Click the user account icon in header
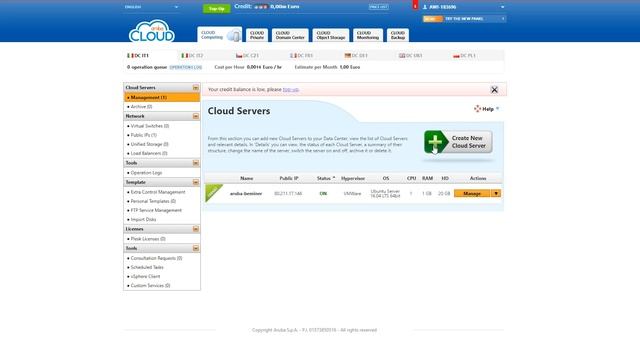Image resolution: width=640 pixels, height=360 pixels. 425,7
